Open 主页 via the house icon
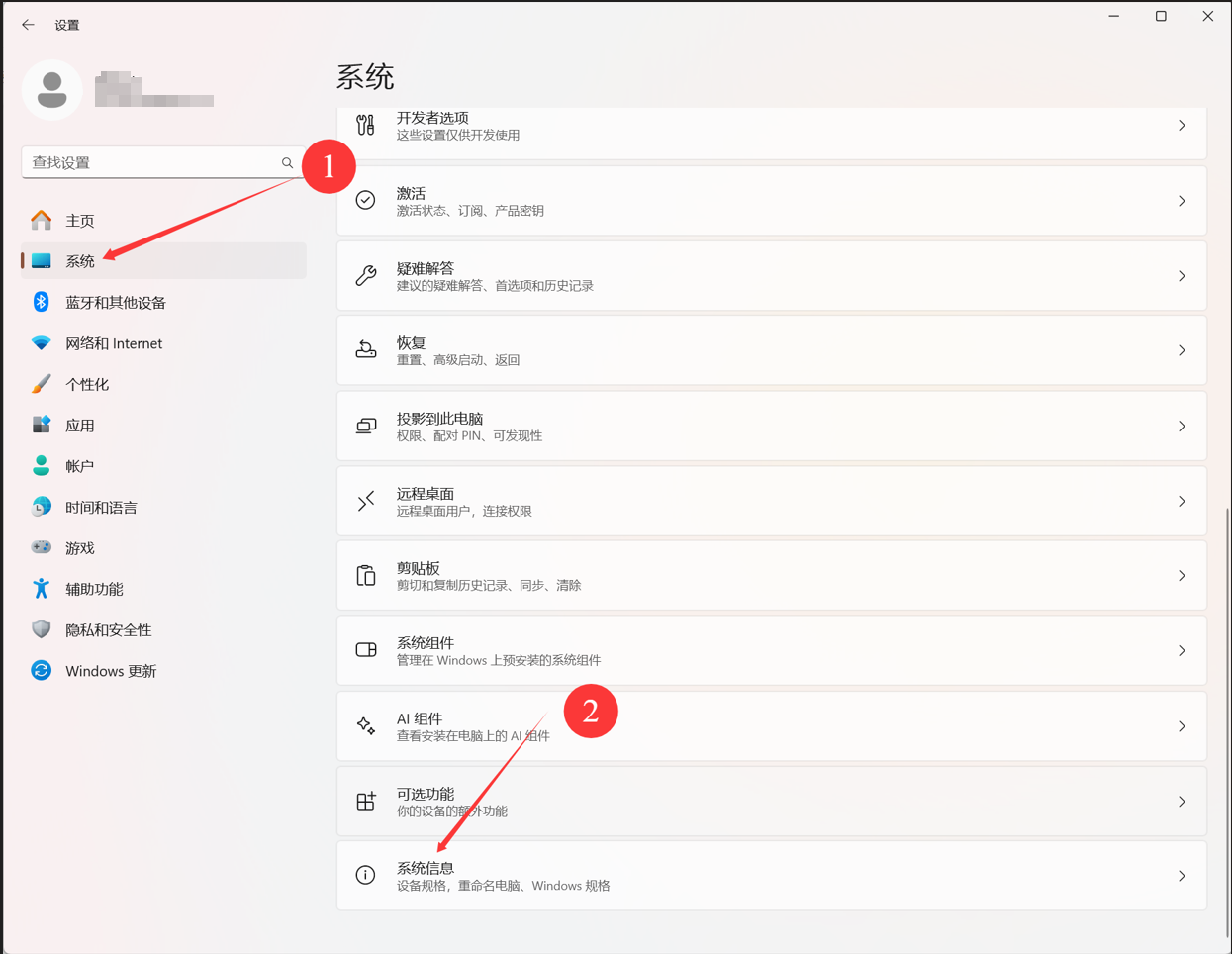Viewport: 1232px width, 954px height. 41,220
